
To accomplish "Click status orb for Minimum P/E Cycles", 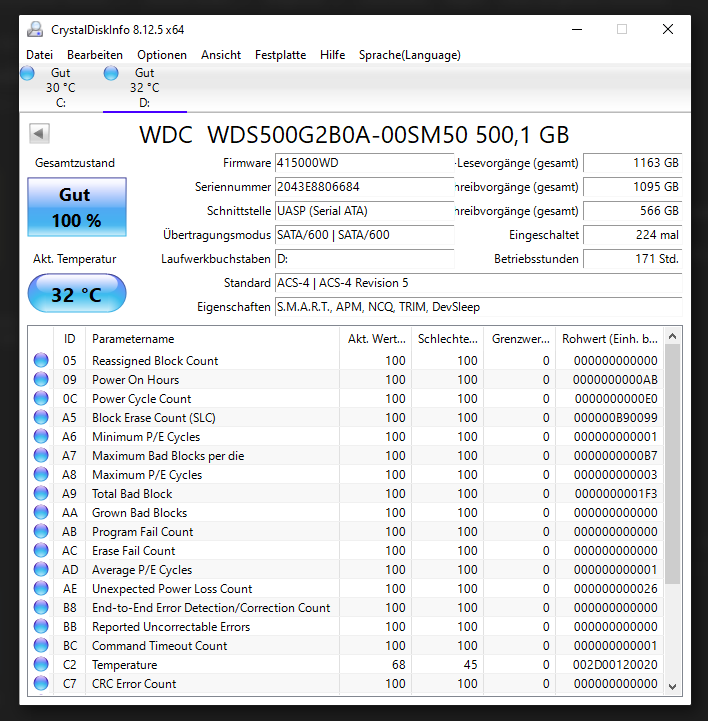I will pyautogui.click(x=41, y=436).
